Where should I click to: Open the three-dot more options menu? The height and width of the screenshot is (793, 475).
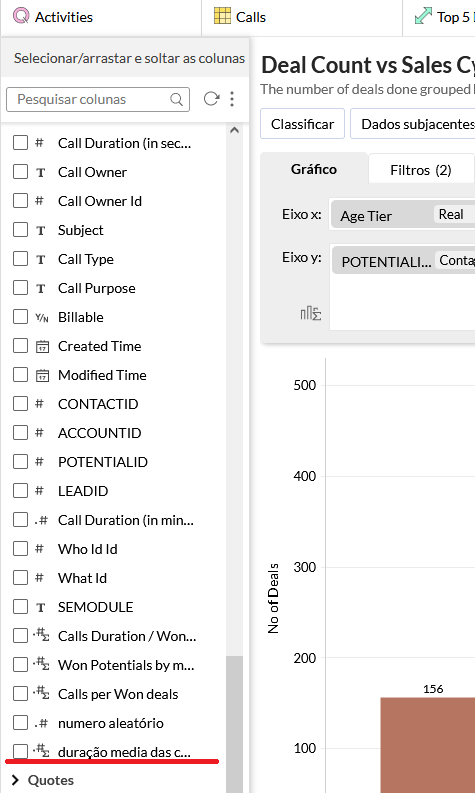(232, 99)
